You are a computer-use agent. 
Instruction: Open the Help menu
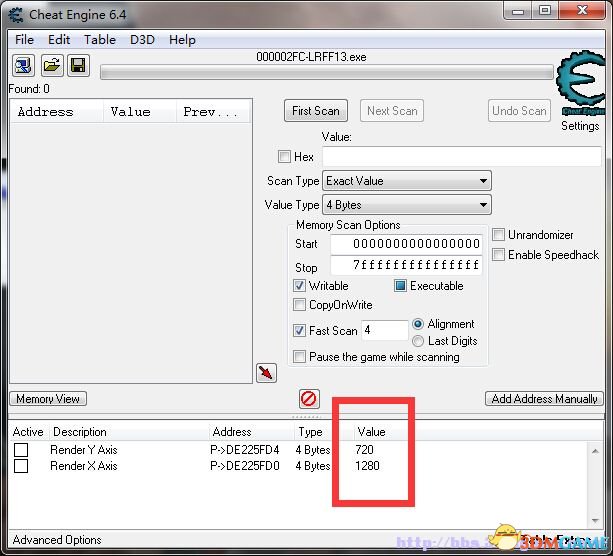182,40
